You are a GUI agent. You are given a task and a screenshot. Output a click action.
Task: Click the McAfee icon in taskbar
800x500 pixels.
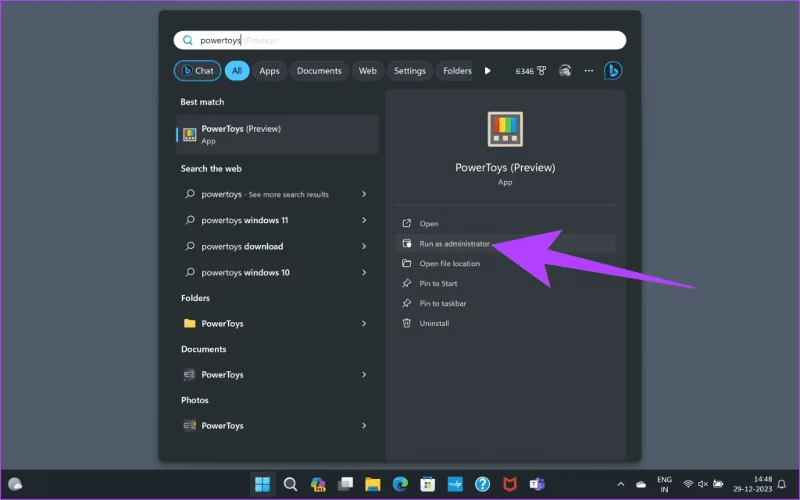510,484
